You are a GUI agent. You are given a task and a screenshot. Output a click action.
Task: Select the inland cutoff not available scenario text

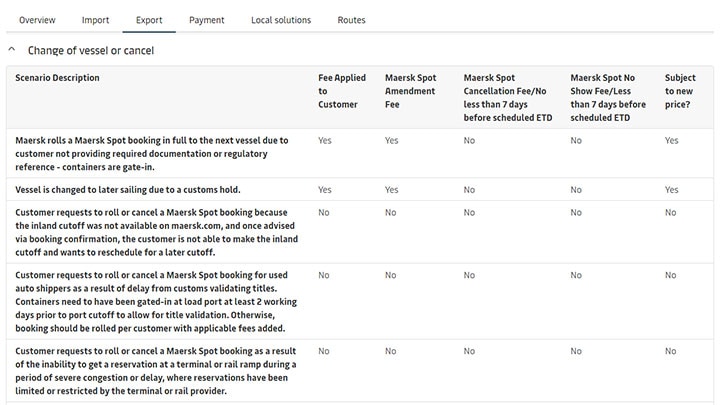[157, 232]
